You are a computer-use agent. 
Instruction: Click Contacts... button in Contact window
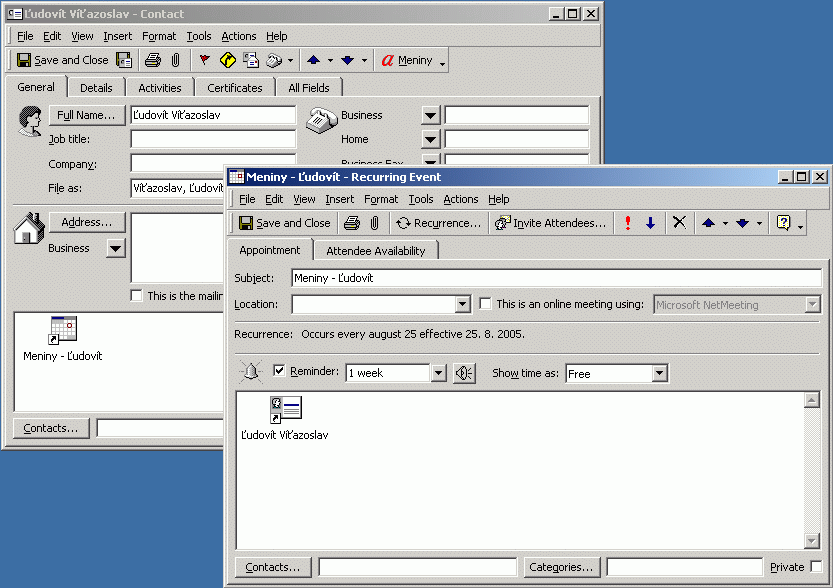click(x=50, y=428)
